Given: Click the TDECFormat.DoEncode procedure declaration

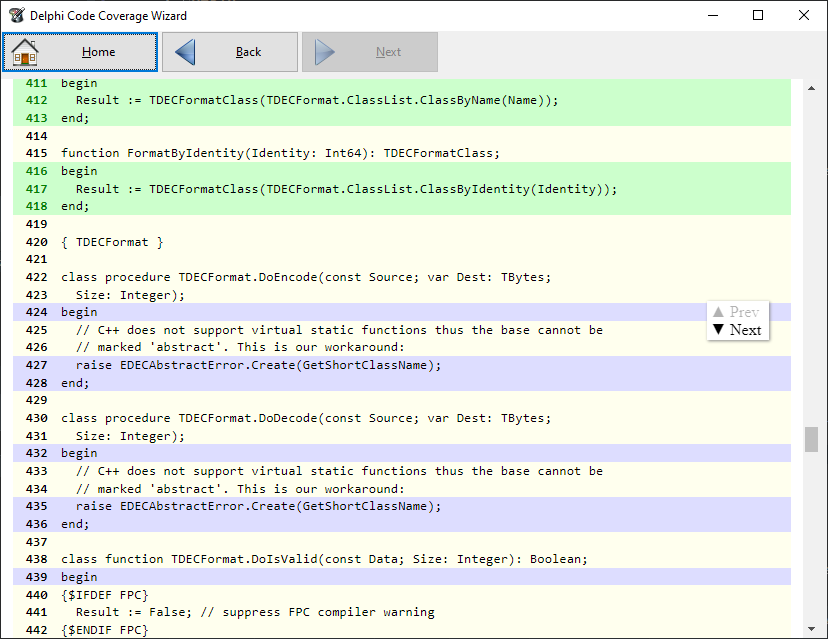Looking at the screenshot, I should click(x=305, y=277).
